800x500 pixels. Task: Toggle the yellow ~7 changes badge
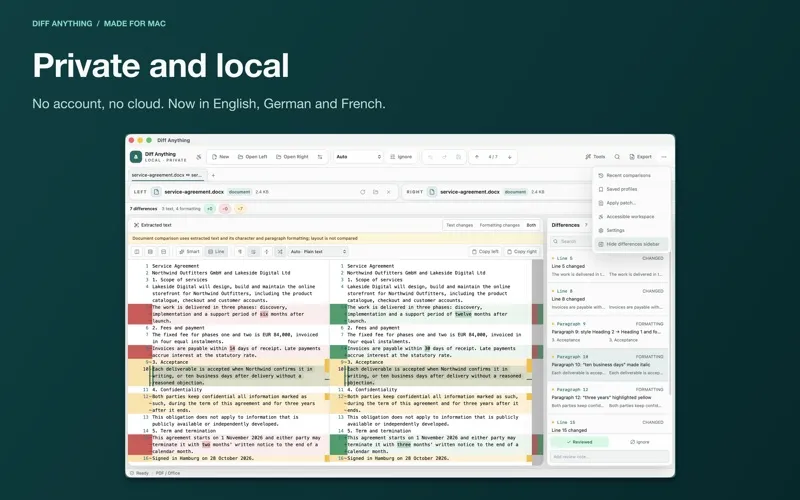click(x=240, y=209)
